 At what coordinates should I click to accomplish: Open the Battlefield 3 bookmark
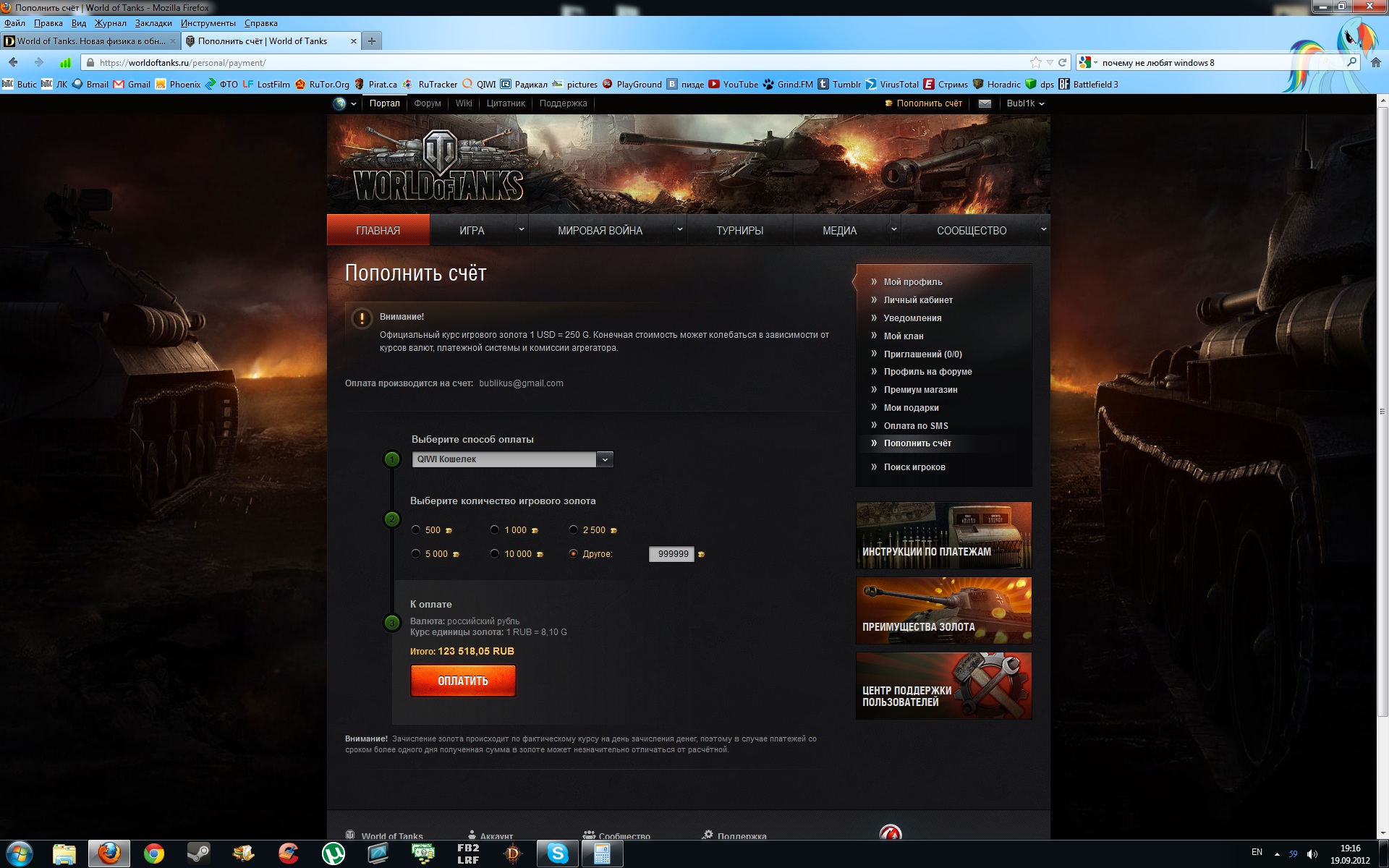pos(1089,84)
